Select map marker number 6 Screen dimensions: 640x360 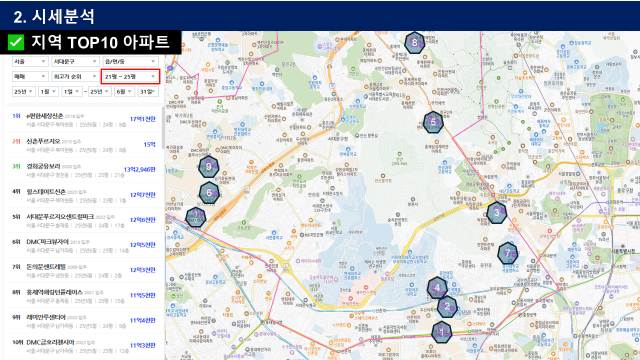click(x=209, y=193)
